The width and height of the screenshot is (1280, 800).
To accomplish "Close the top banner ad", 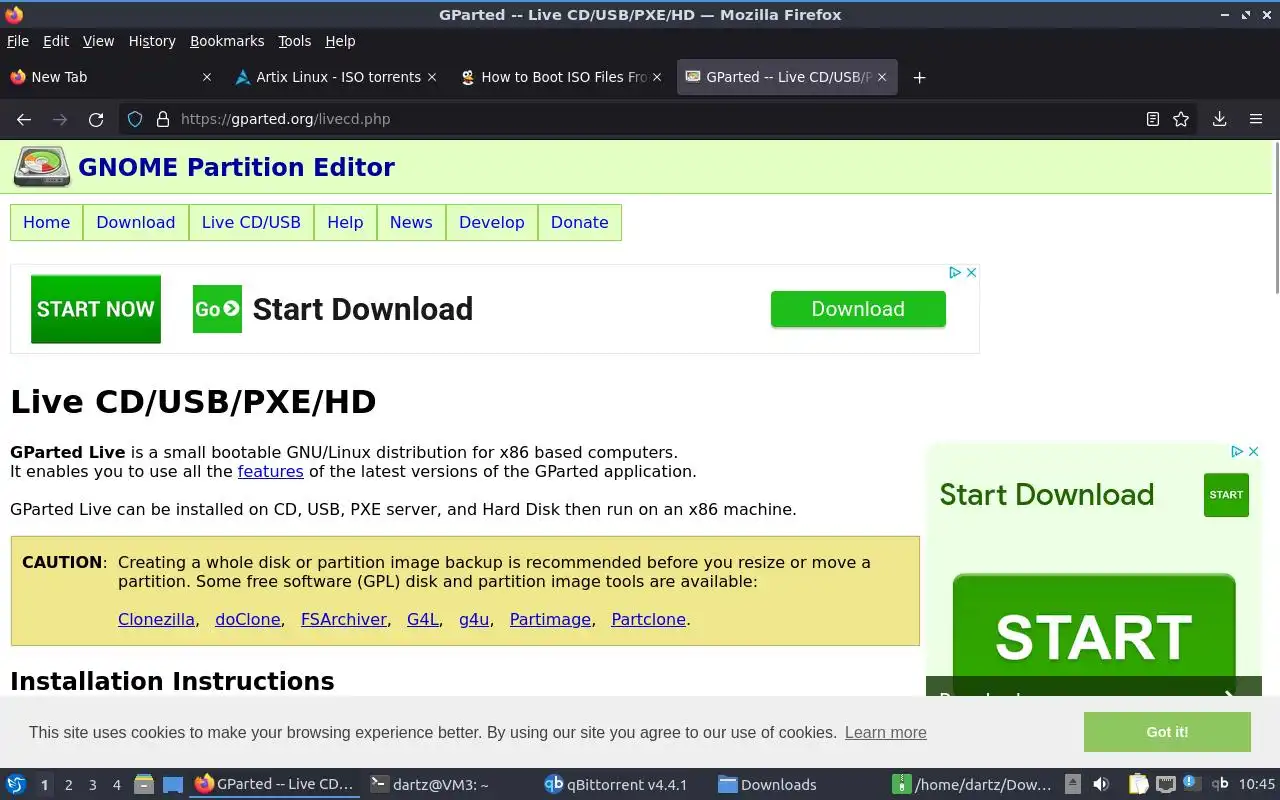I will pos(970,272).
